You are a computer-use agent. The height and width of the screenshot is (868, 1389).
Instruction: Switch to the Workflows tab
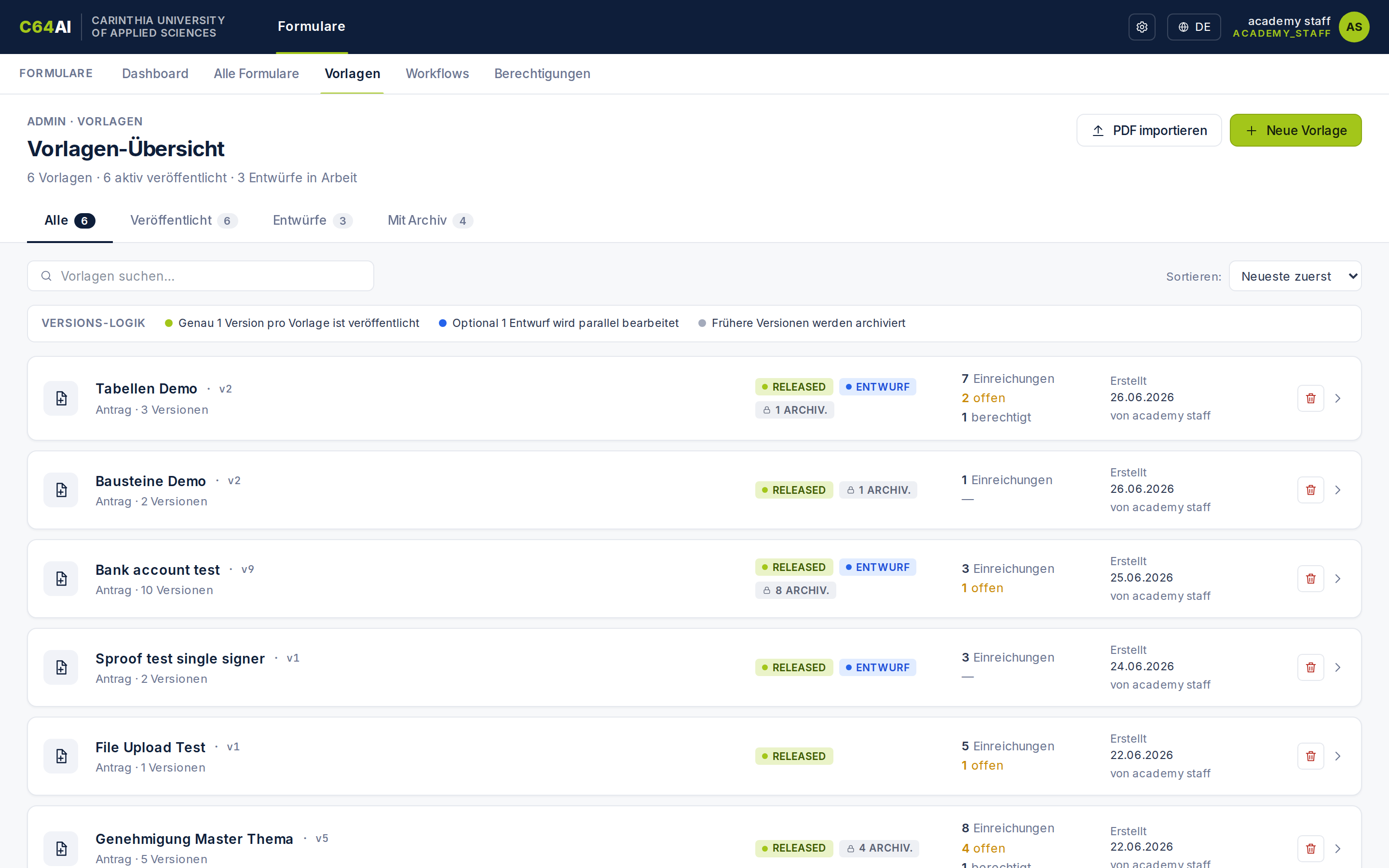(437, 73)
